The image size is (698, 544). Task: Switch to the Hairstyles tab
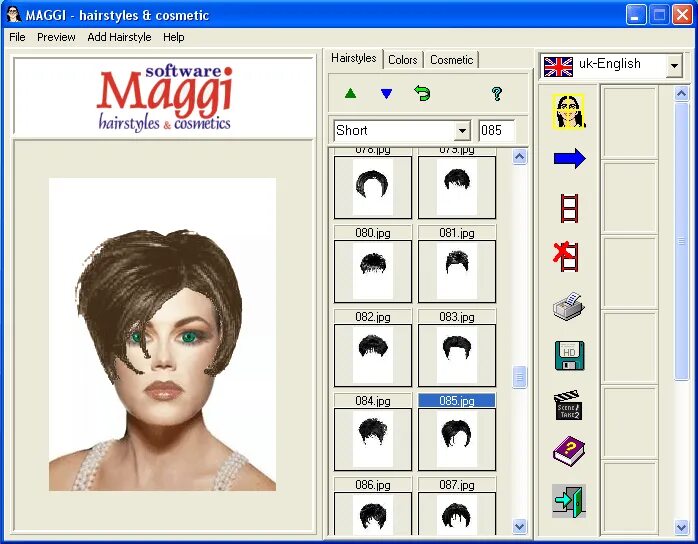[x=354, y=58]
